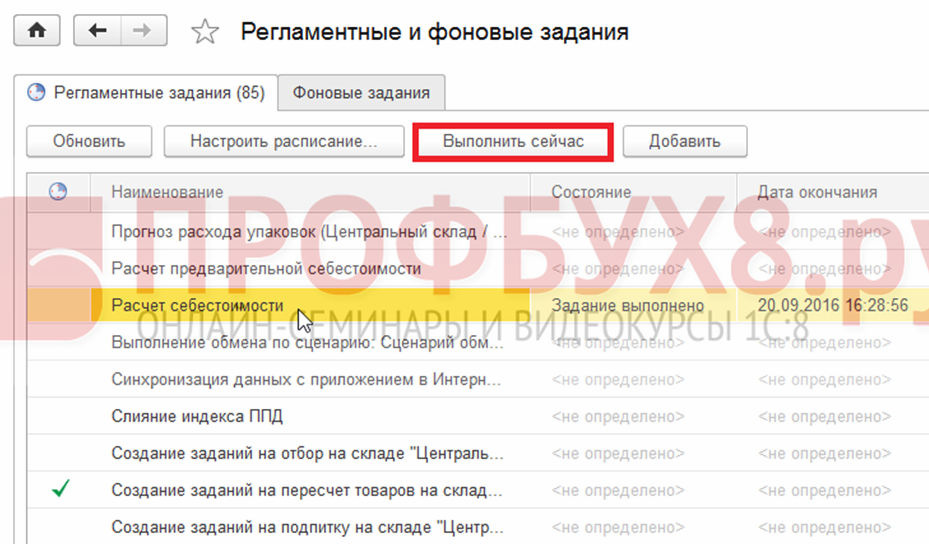Click the Задание выполнено status cell
Image resolution: width=929 pixels, height=544 pixels.
click(x=628, y=305)
